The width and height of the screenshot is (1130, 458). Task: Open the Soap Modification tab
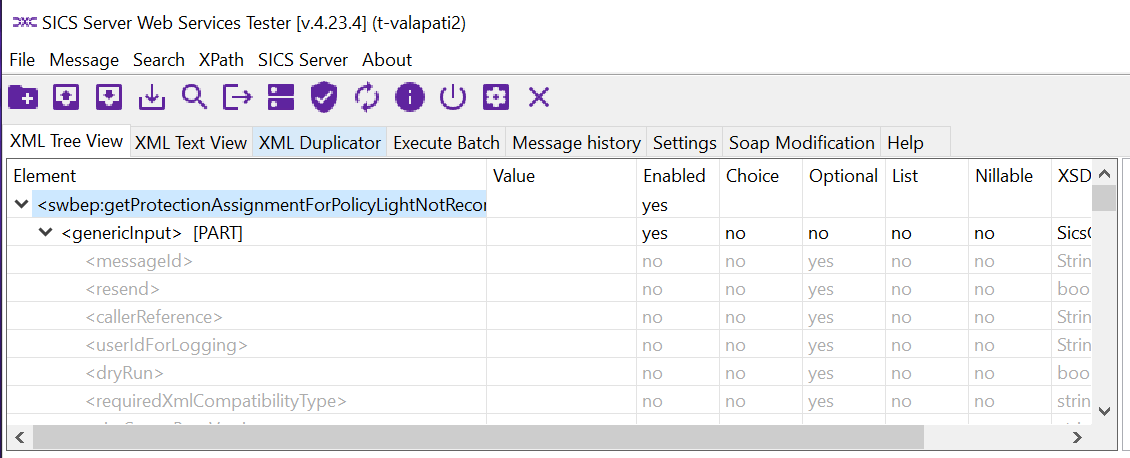(x=801, y=143)
